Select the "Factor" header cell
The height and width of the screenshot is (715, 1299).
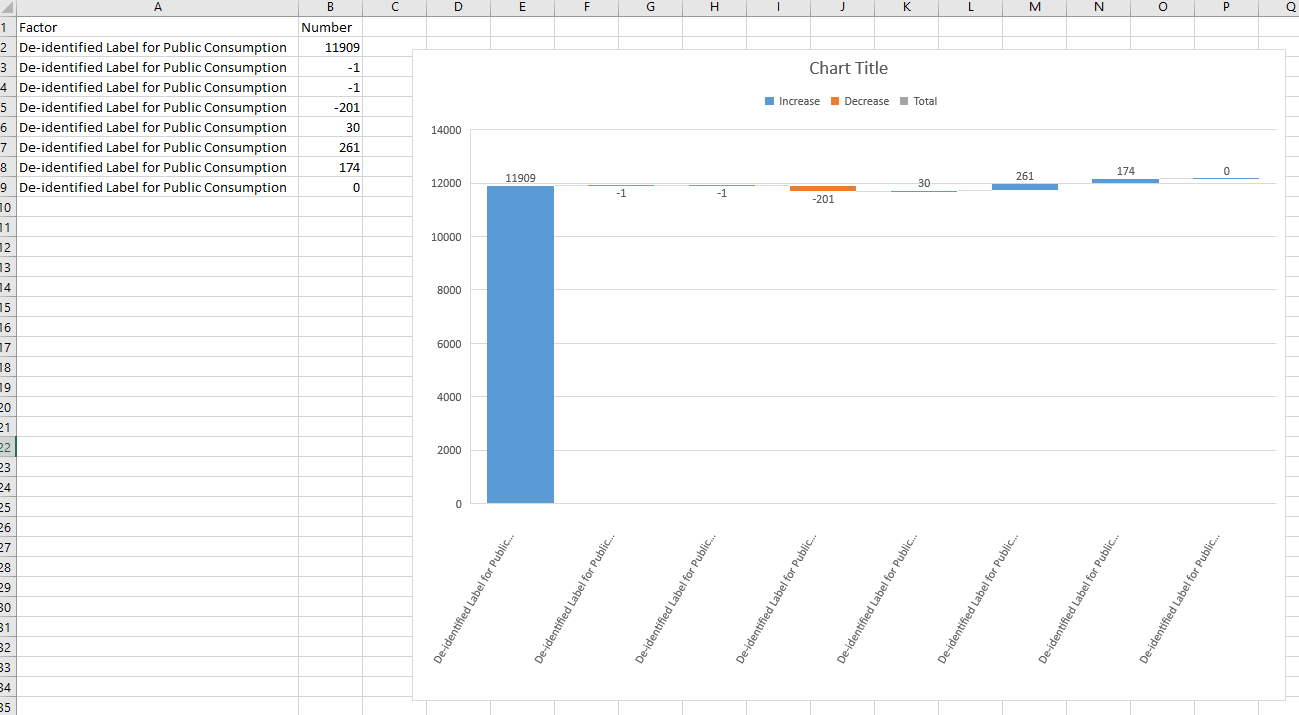pyautogui.click(x=157, y=27)
